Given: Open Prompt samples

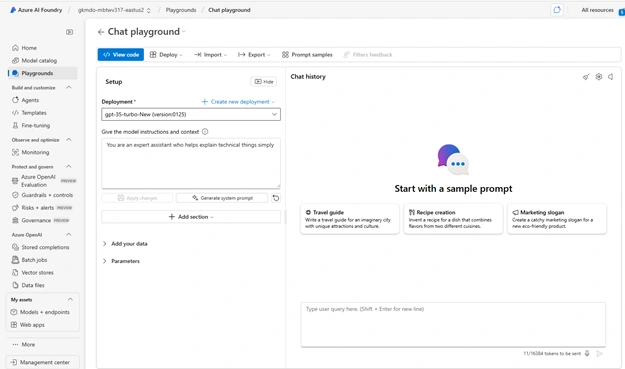Looking at the screenshot, I should (307, 55).
